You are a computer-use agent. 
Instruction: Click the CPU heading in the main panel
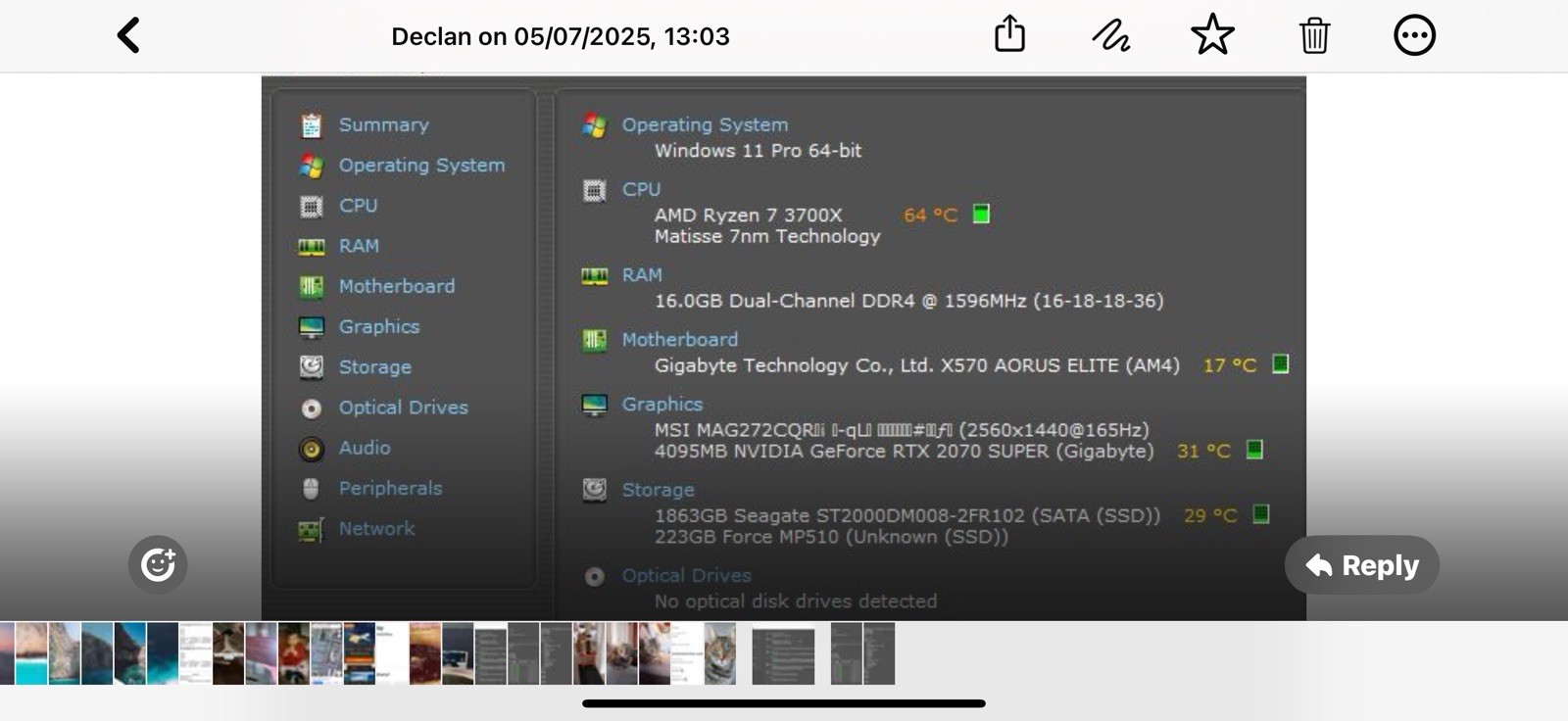(x=641, y=189)
